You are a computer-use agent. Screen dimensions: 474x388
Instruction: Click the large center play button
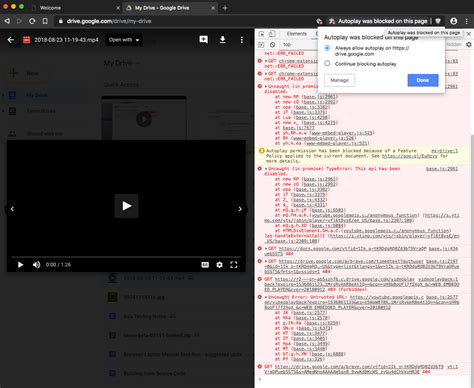[126, 206]
